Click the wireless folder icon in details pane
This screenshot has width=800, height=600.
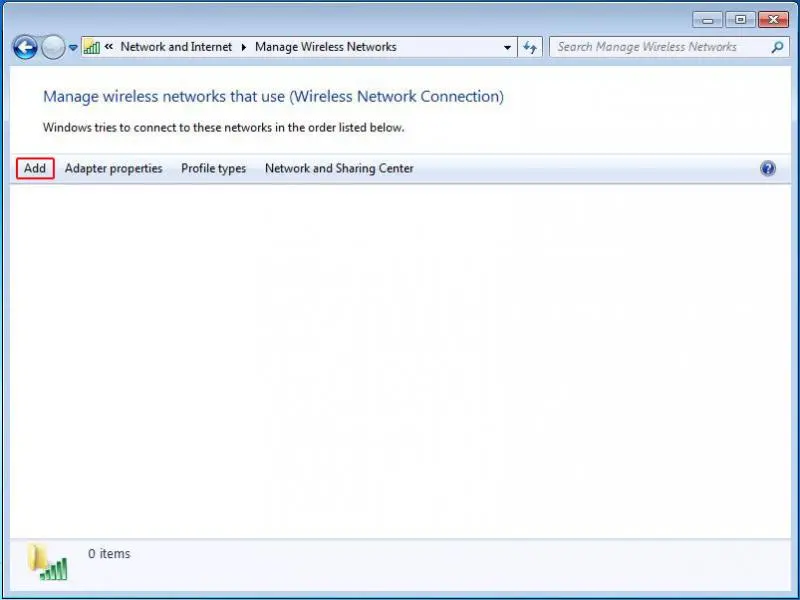pos(48,561)
